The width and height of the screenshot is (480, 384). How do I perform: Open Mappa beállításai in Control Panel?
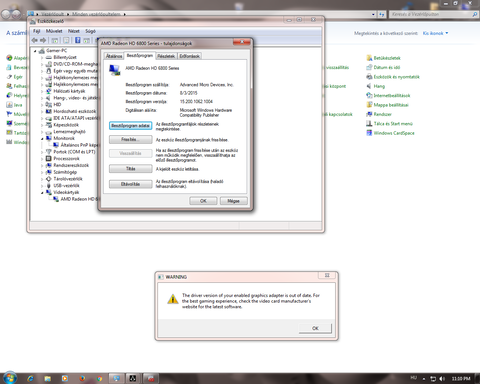click(387, 105)
